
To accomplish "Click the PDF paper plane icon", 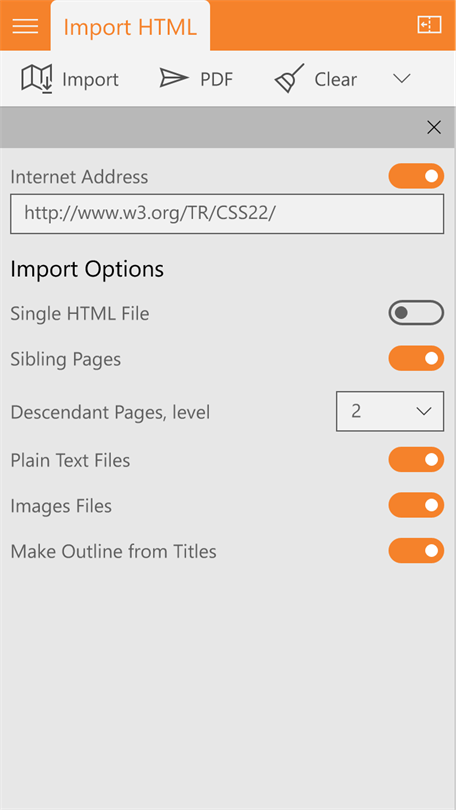I will point(174,79).
